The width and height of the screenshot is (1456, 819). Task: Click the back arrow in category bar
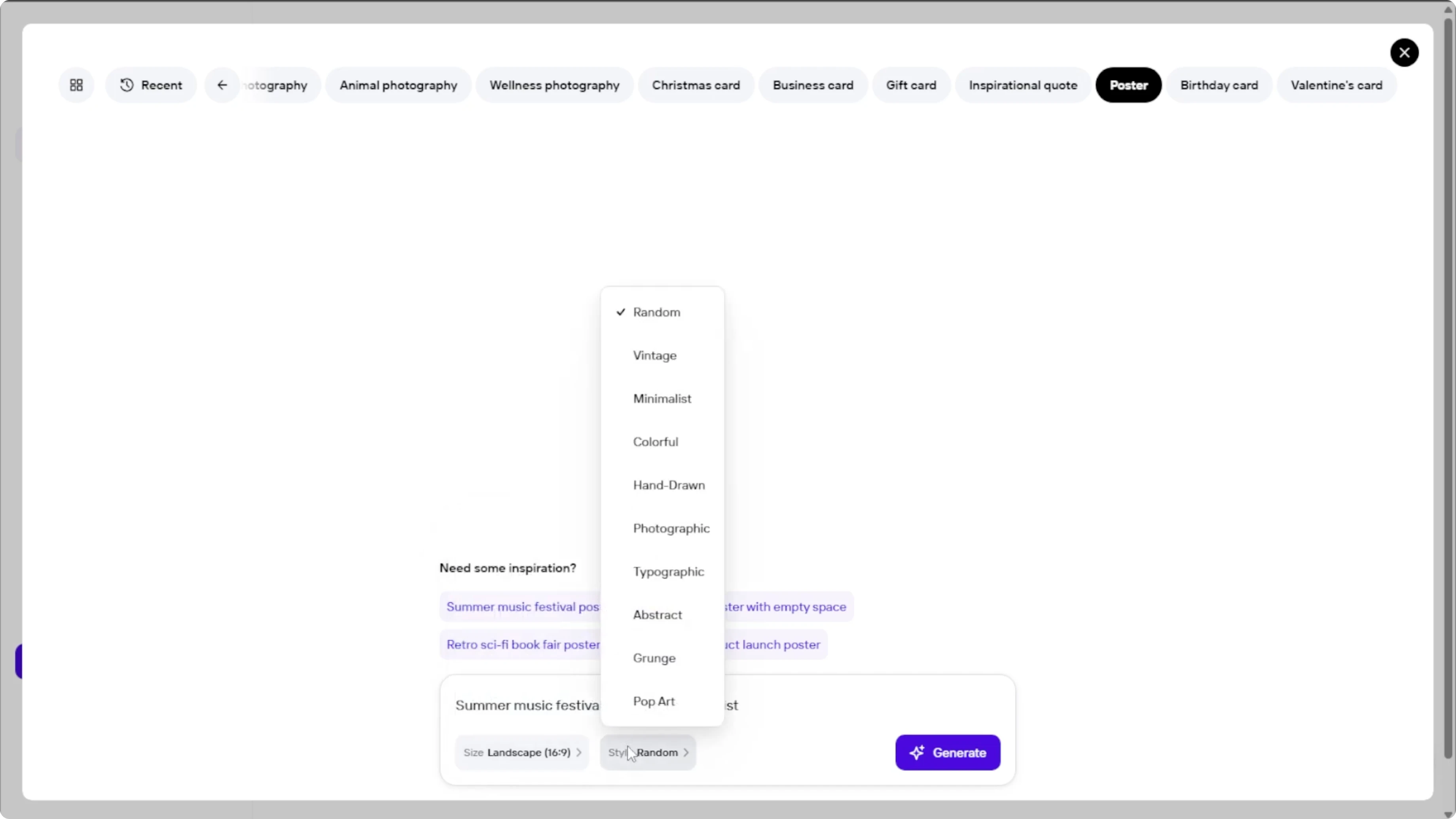tap(222, 85)
